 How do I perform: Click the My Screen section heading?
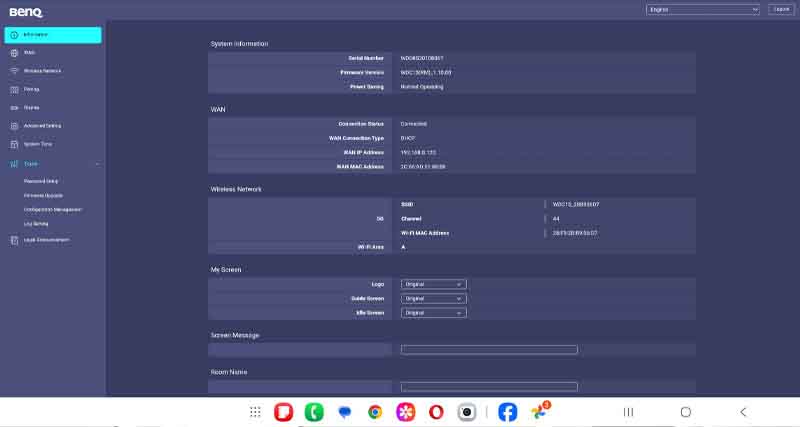(226, 269)
